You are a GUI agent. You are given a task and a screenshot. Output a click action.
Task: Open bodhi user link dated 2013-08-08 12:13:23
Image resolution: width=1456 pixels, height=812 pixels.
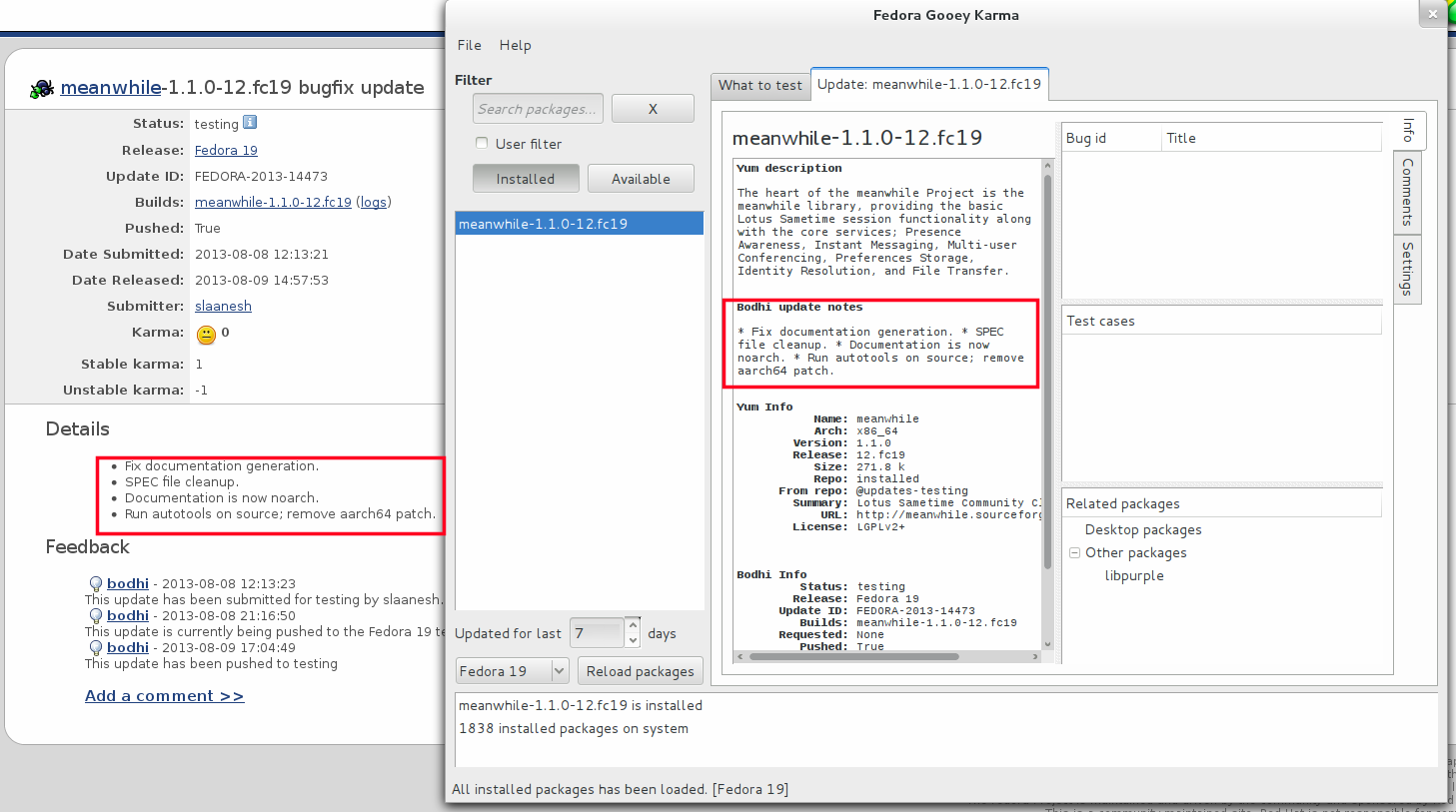pos(128,583)
